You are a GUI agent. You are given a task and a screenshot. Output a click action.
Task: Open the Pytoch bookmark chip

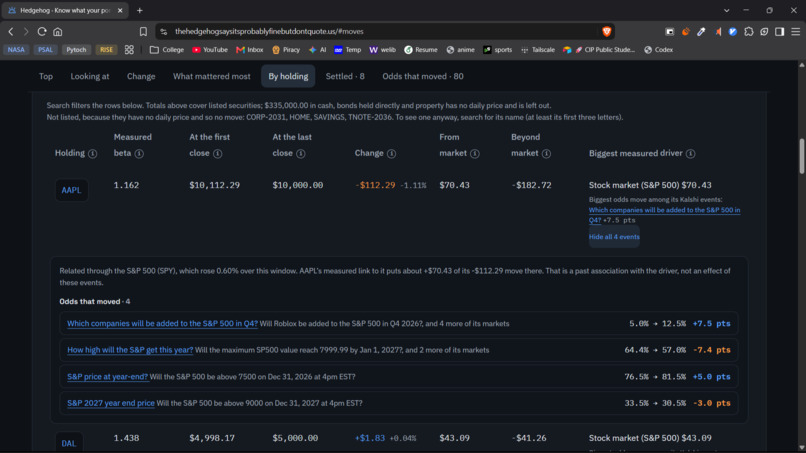76,50
